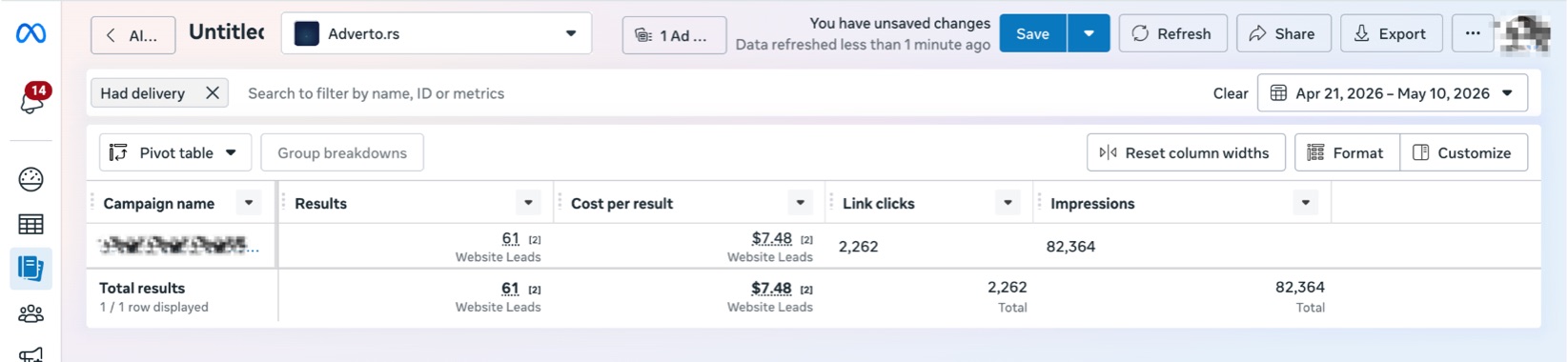Open the date range picker

[x=1392, y=92]
